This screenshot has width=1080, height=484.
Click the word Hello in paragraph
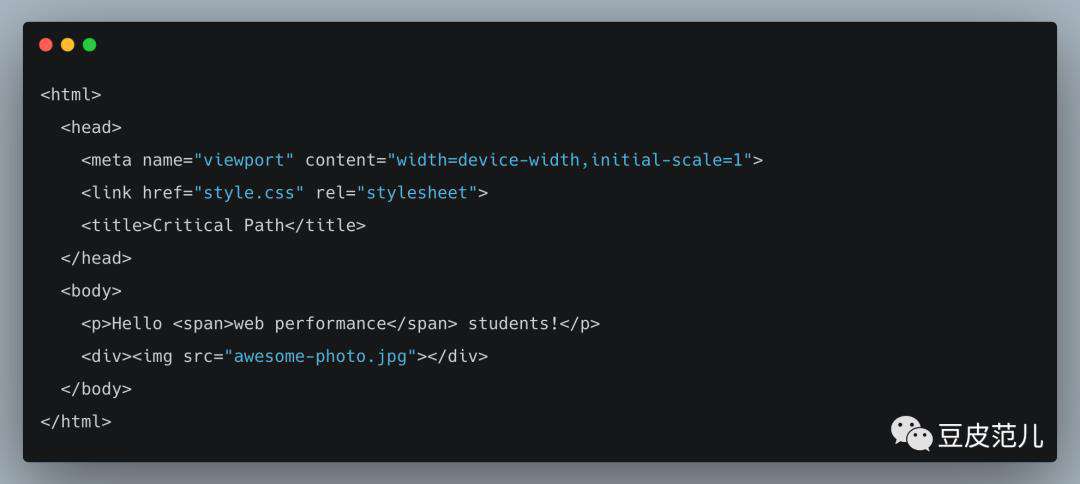[x=137, y=324]
